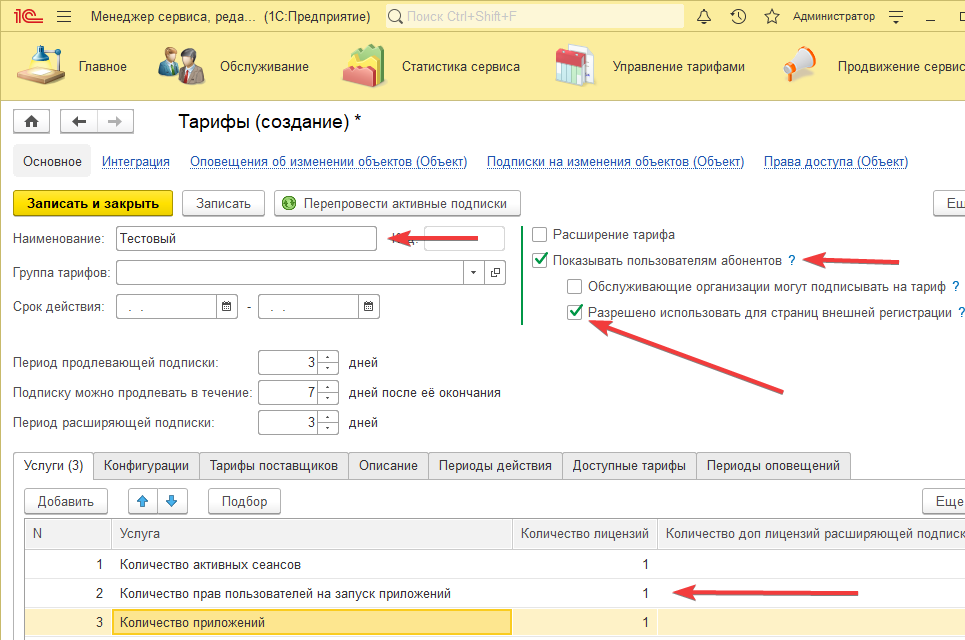Open the hamburger main menu
The height and width of the screenshot is (640, 965).
(x=64, y=17)
